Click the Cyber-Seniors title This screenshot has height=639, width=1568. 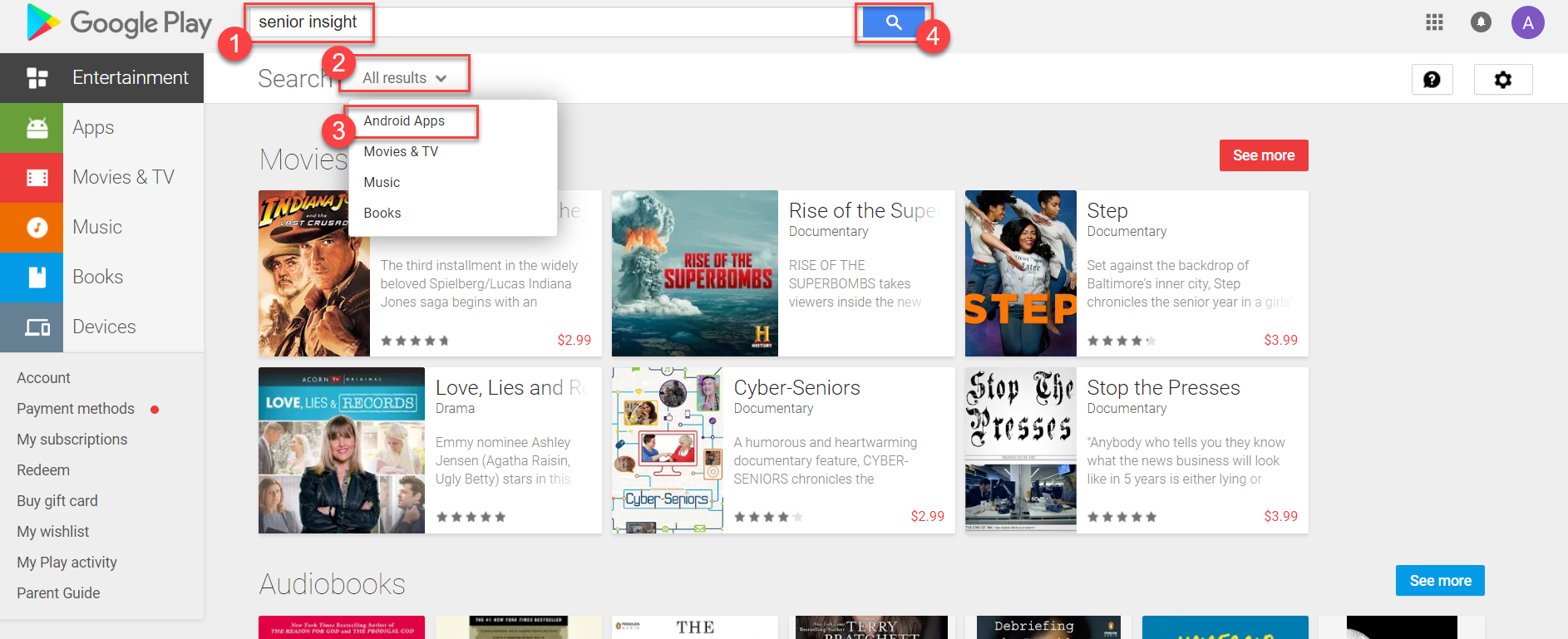click(796, 388)
